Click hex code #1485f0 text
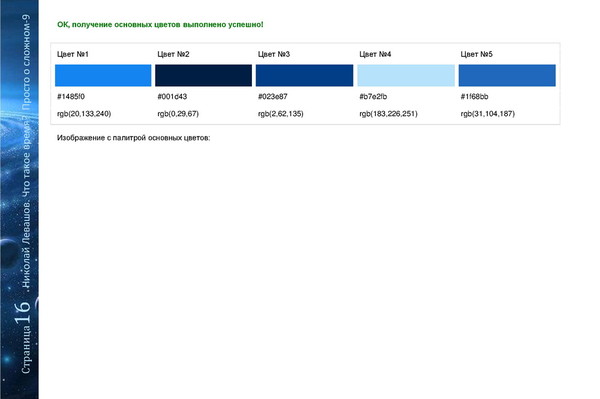The image size is (600, 399). pos(71,97)
